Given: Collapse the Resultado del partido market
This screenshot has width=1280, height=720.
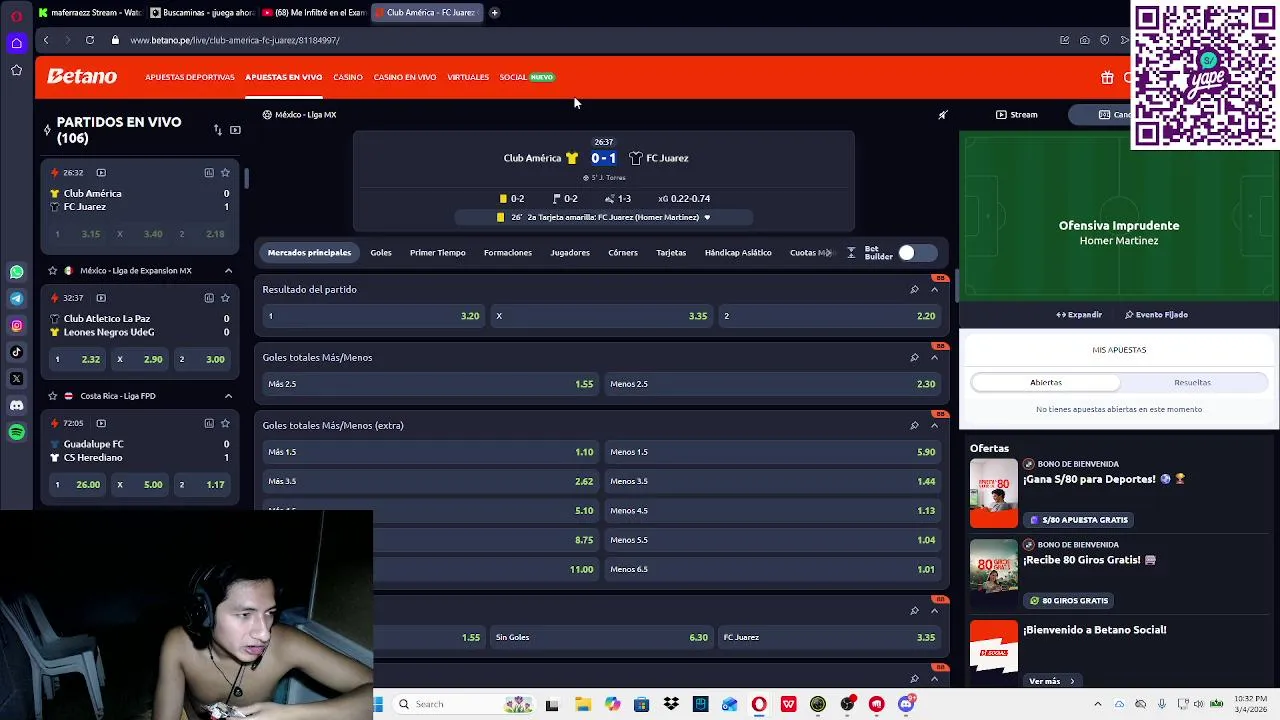Looking at the screenshot, I should click(935, 289).
